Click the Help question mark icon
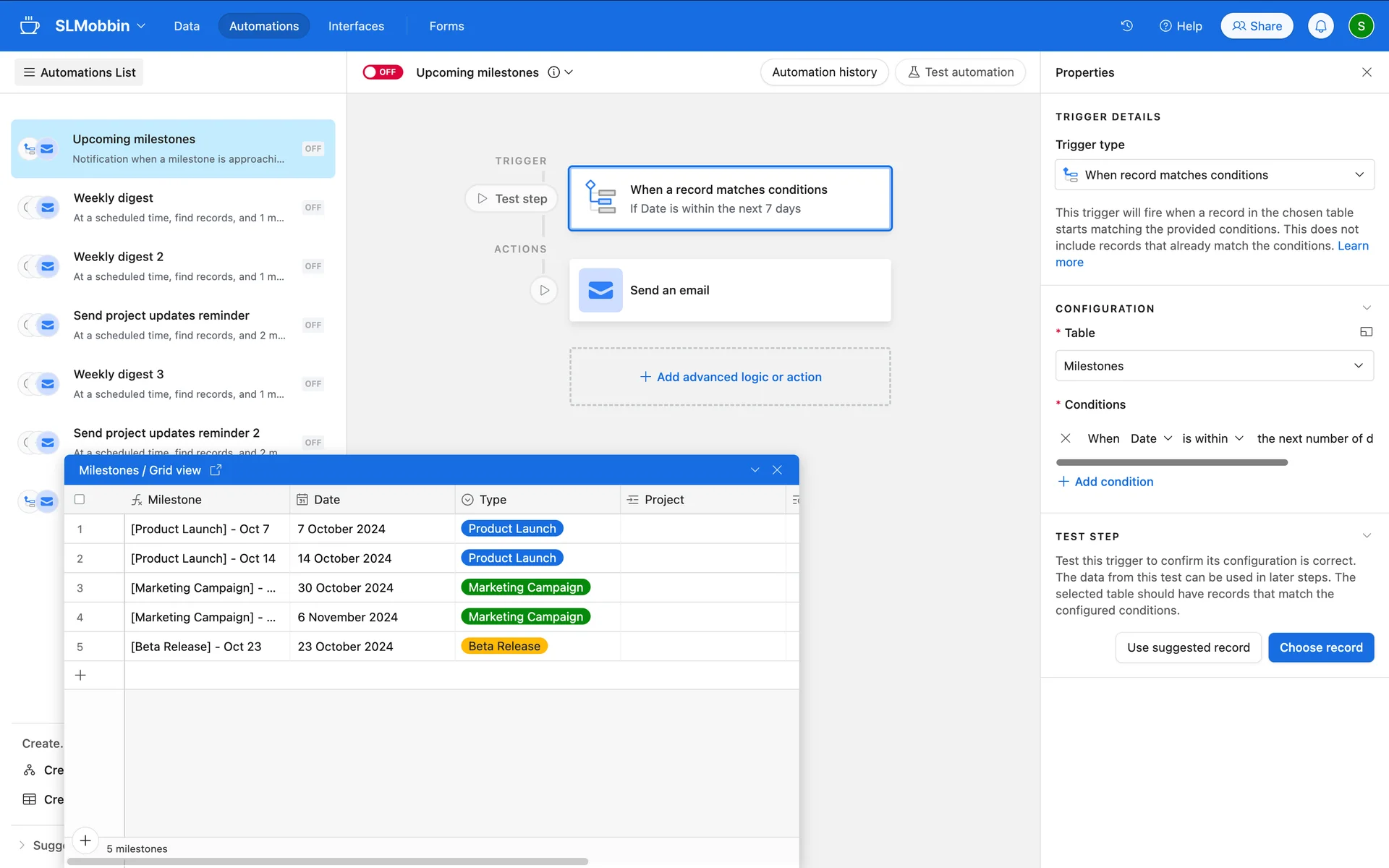The image size is (1389, 868). tap(1165, 26)
